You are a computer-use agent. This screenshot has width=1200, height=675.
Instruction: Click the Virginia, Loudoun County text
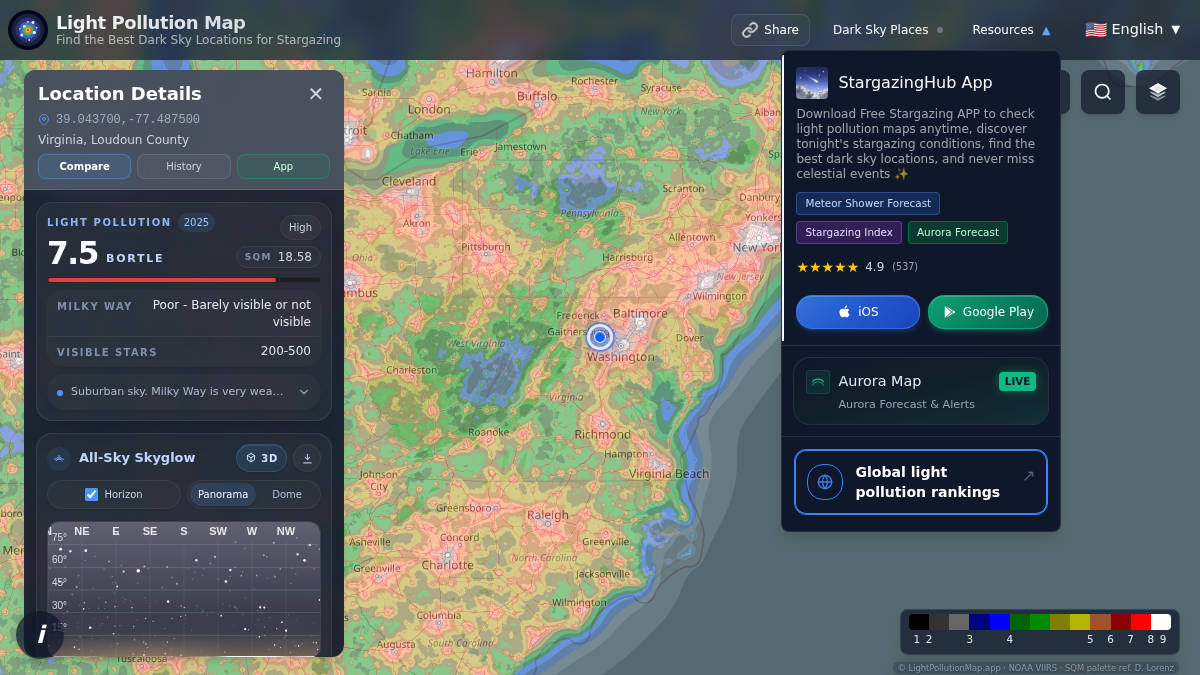click(x=113, y=140)
